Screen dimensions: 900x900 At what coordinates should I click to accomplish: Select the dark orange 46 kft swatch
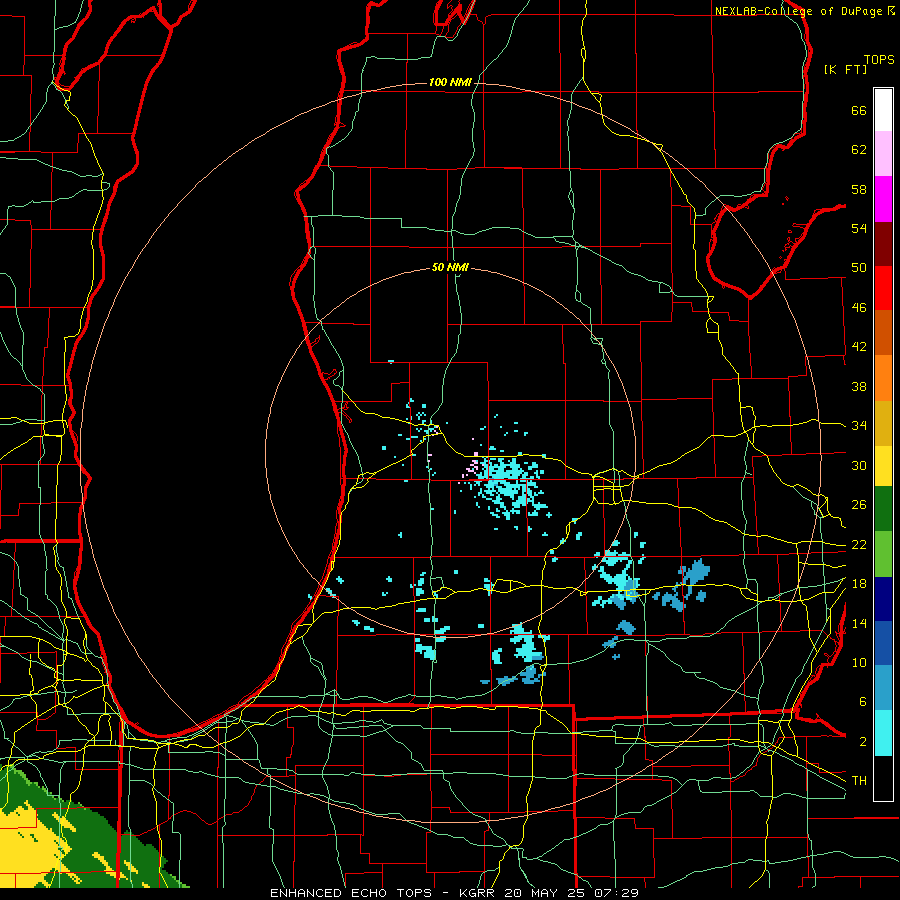(883, 333)
